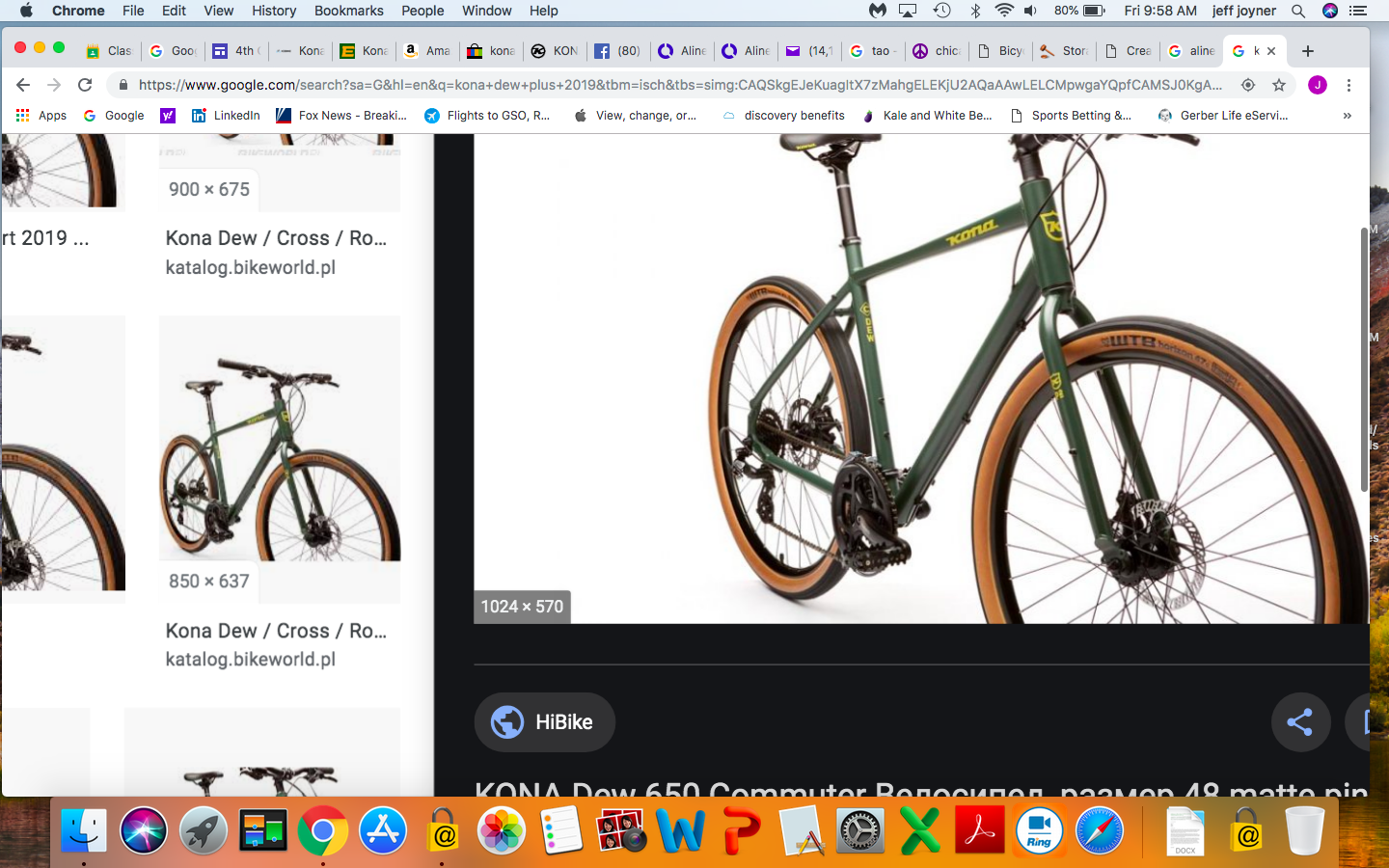Open Safari compass icon in Dock
Viewport: 1389px width, 868px height.
pyautogui.click(x=1100, y=830)
